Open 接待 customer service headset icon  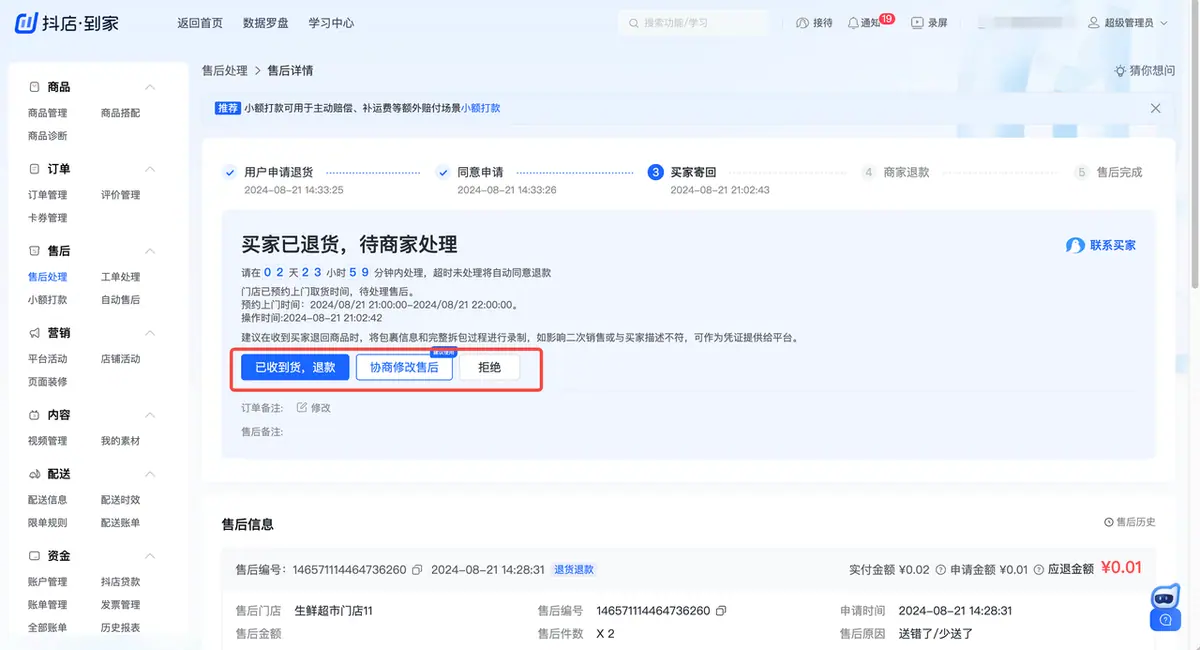click(802, 23)
